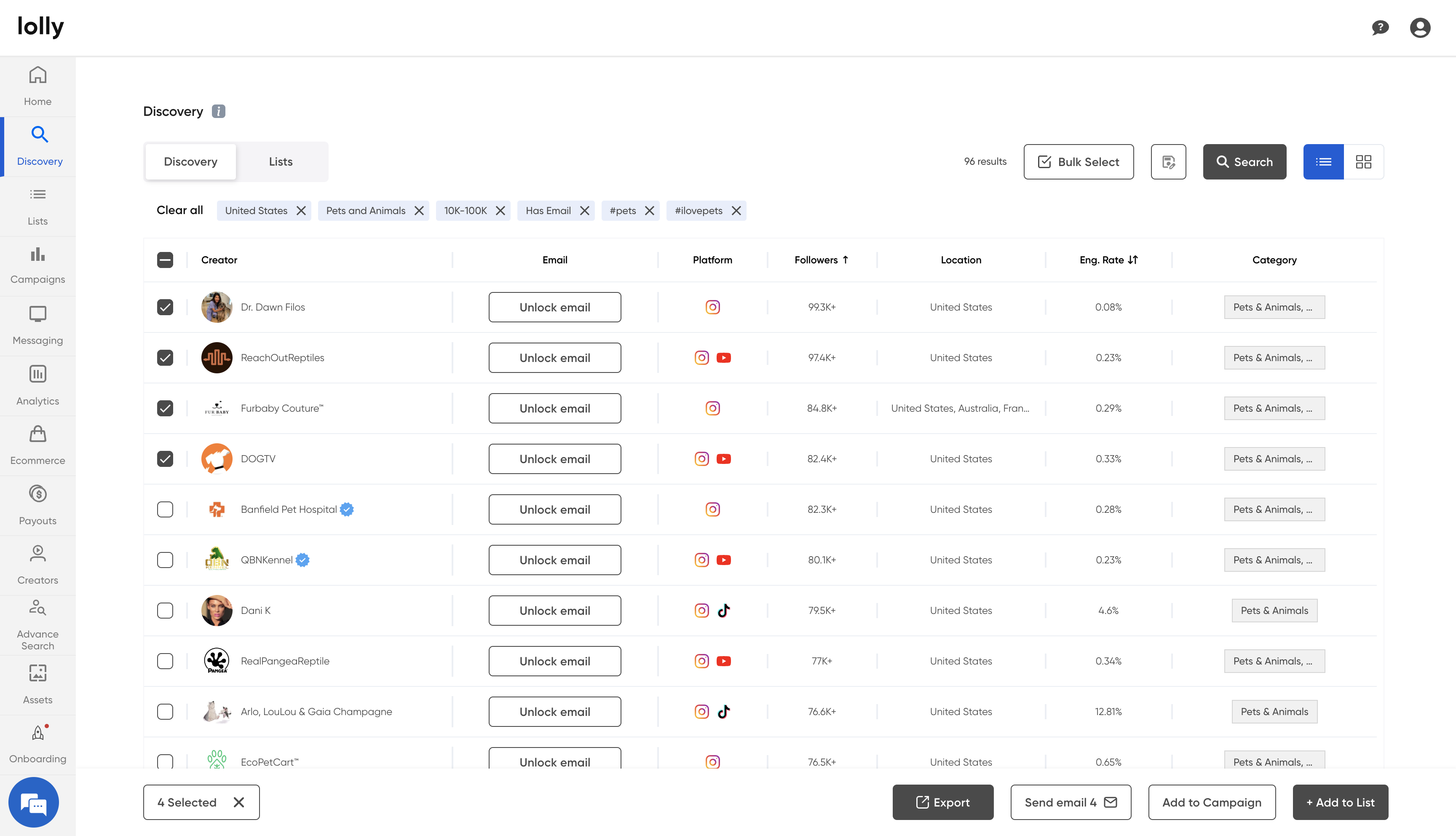Click Clear all filters

[179, 210]
